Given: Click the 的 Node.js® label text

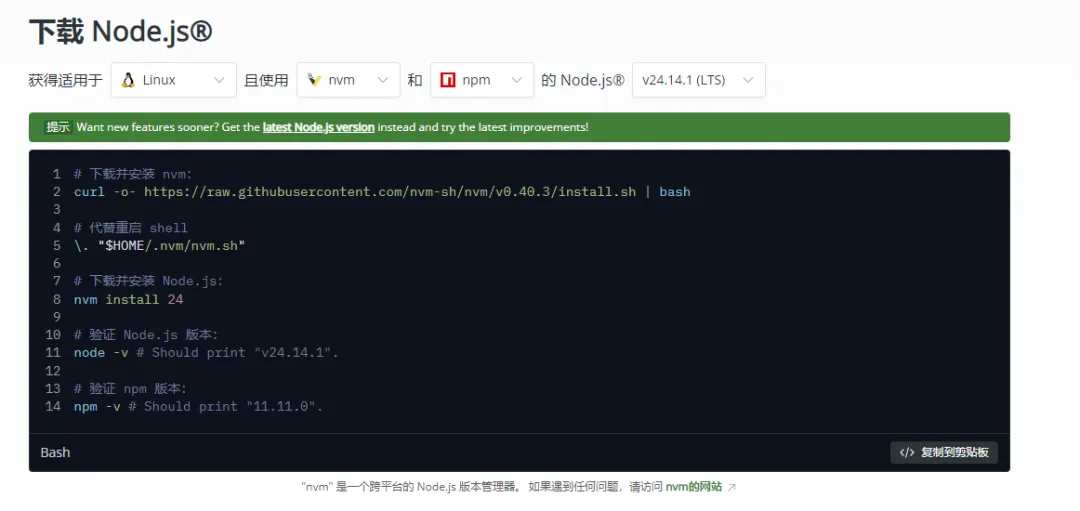Looking at the screenshot, I should [583, 80].
